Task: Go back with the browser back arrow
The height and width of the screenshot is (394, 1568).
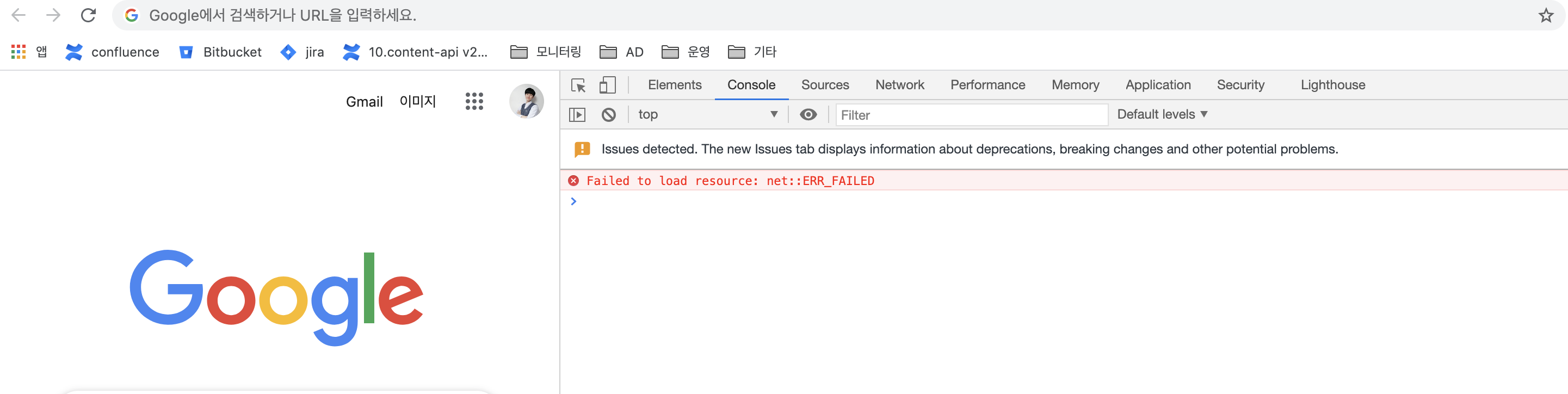Action: [x=19, y=15]
